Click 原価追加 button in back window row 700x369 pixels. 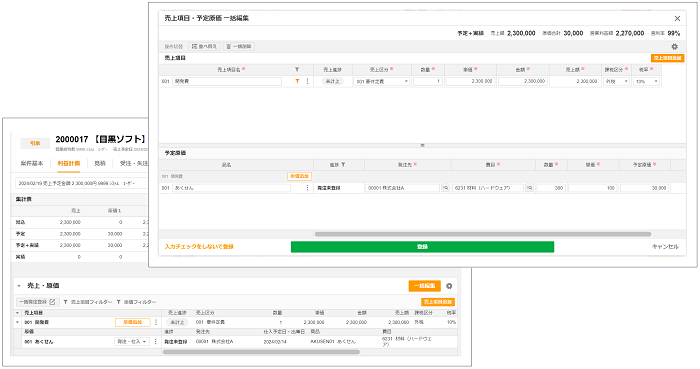pos(133,322)
